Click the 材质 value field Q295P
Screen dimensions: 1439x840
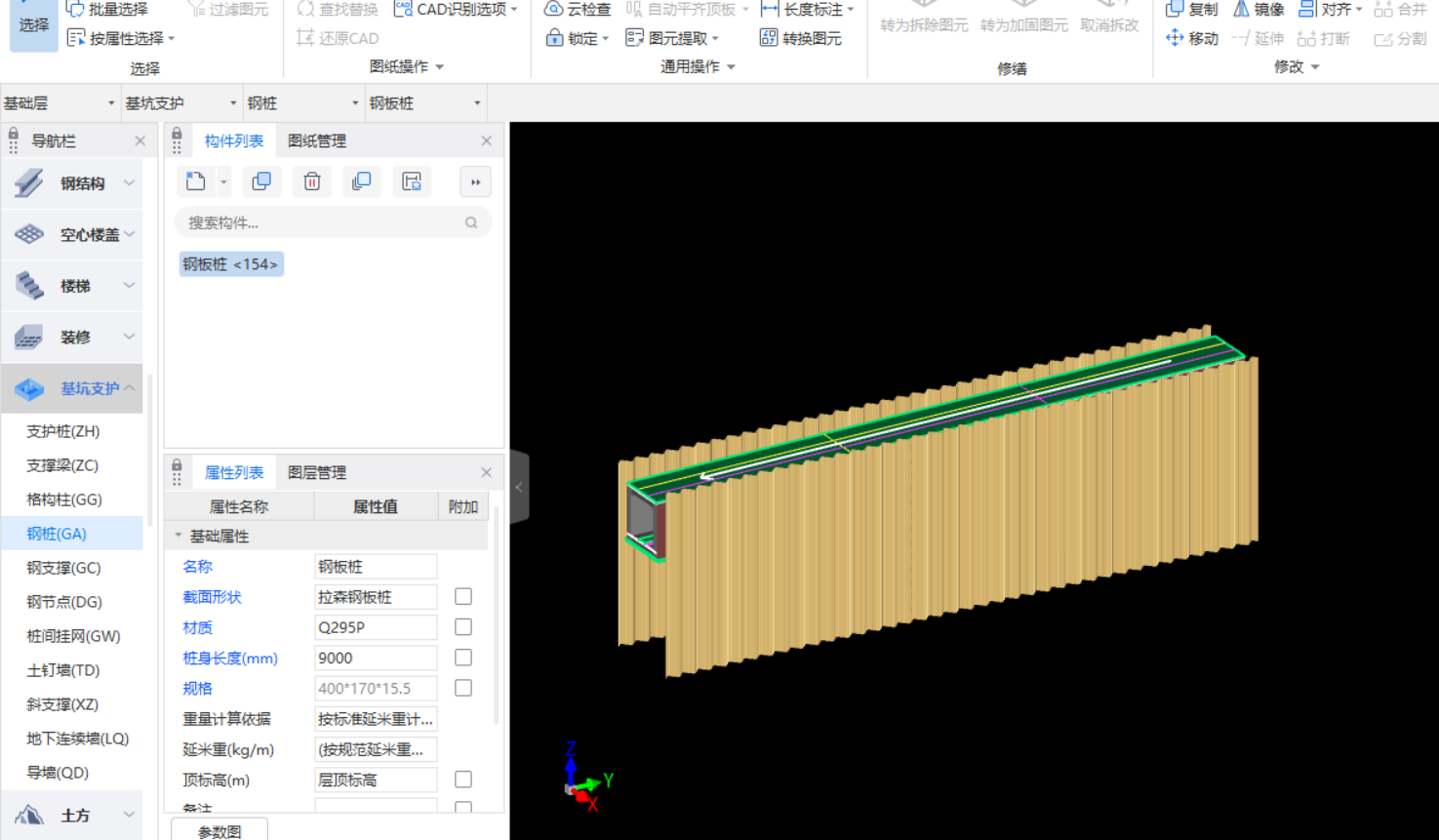pyautogui.click(x=376, y=627)
